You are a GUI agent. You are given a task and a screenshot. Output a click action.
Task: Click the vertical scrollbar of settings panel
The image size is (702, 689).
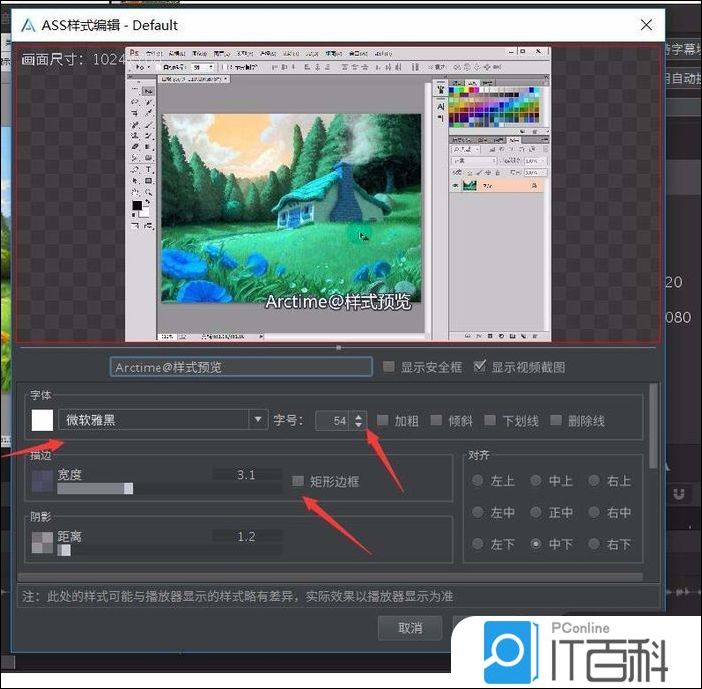pos(653,425)
